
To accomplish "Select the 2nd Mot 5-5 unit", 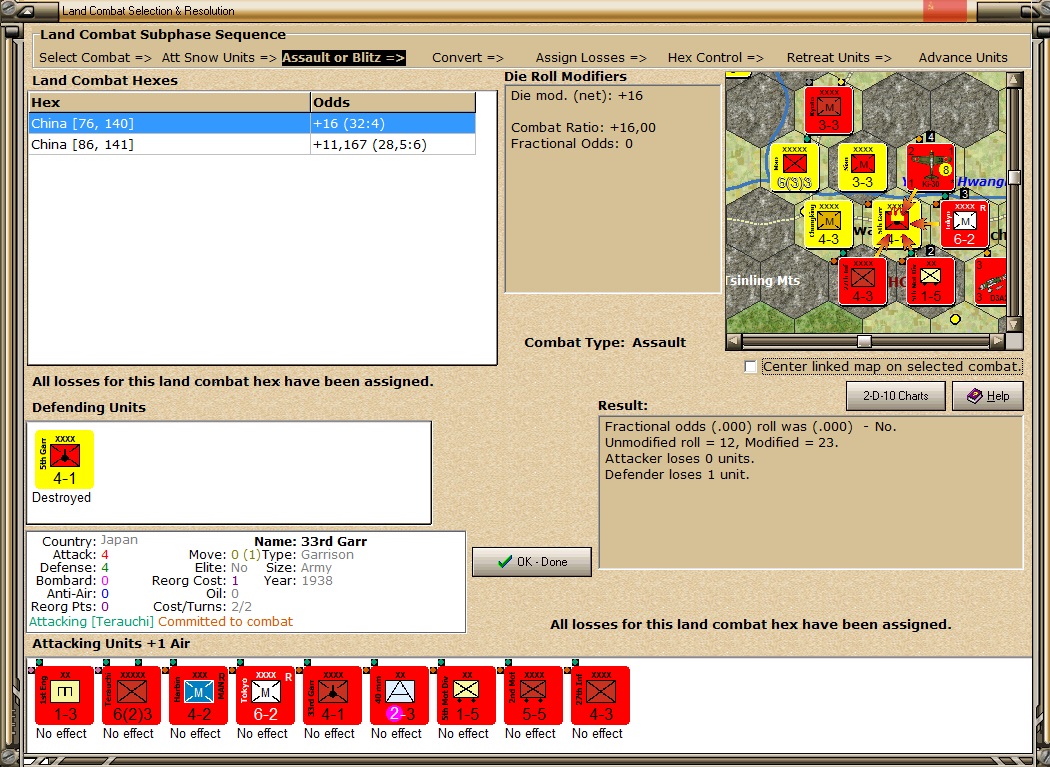I will (x=533, y=695).
